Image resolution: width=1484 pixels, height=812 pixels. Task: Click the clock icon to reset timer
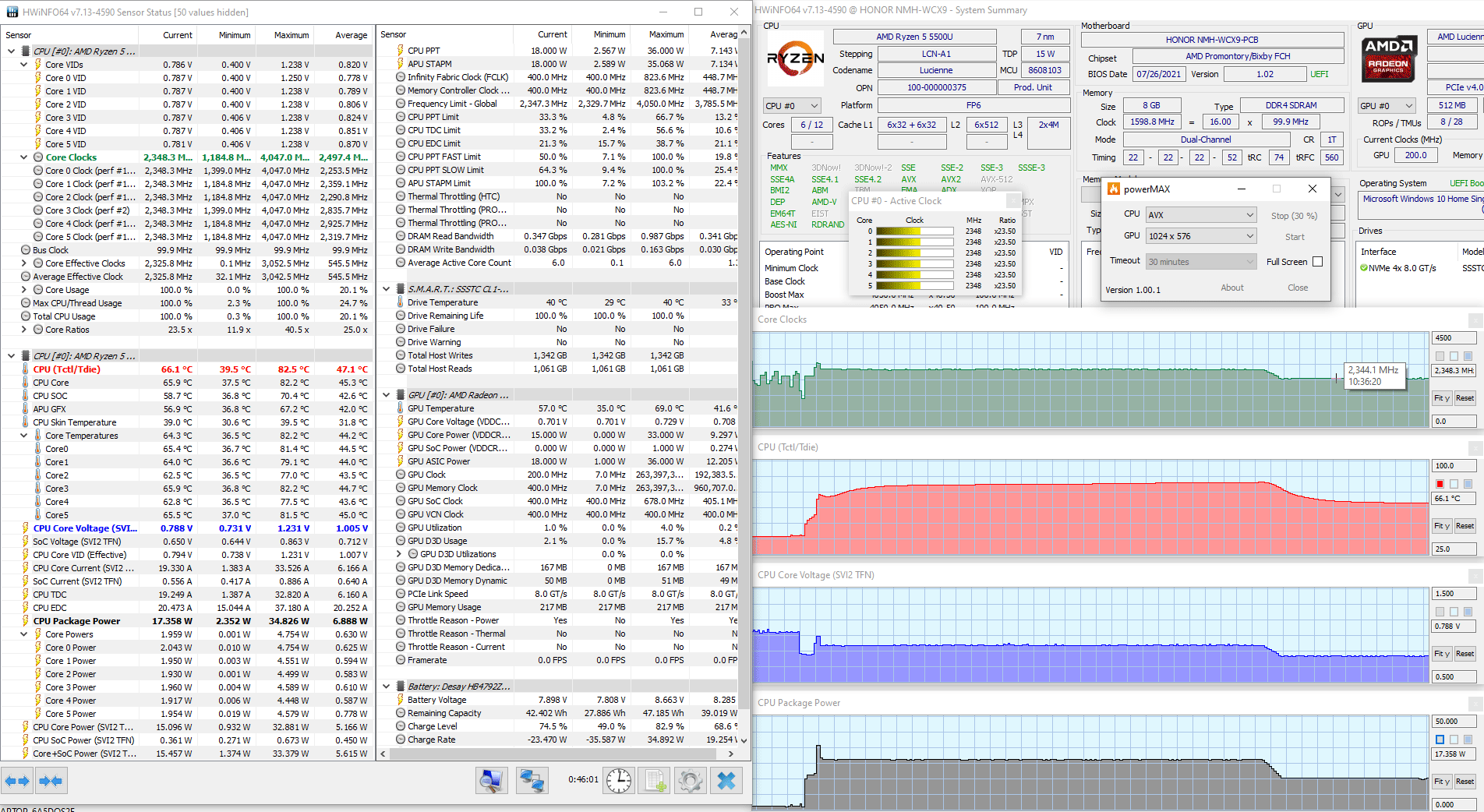[x=619, y=780]
